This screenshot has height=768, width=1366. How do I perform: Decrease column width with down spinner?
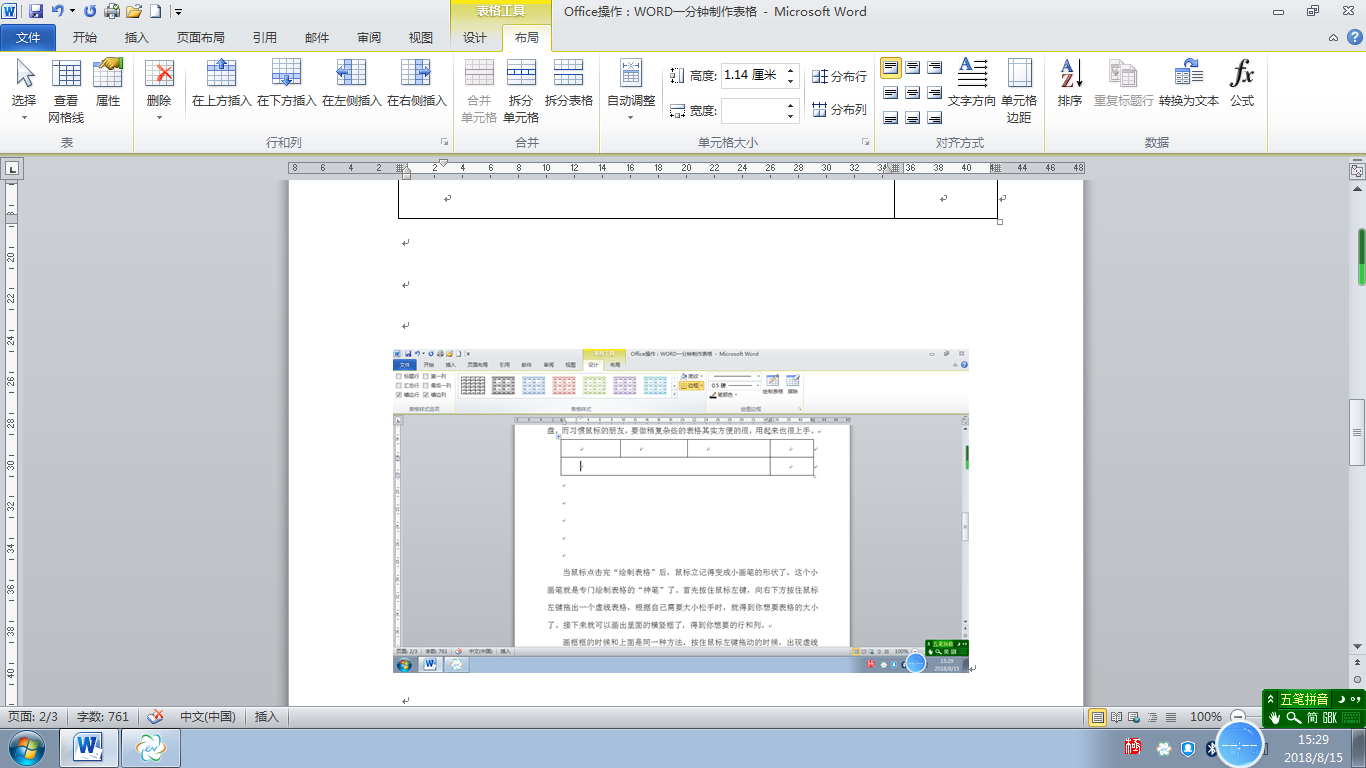(791, 116)
